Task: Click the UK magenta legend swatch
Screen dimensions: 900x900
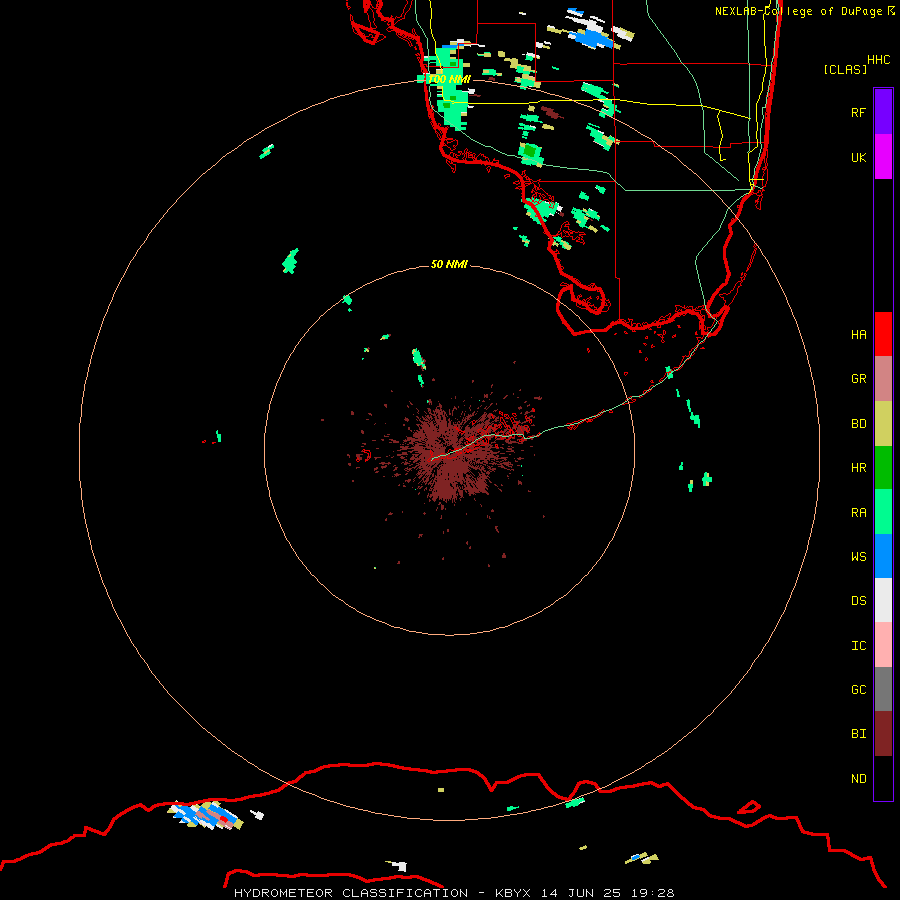Action: click(x=883, y=157)
